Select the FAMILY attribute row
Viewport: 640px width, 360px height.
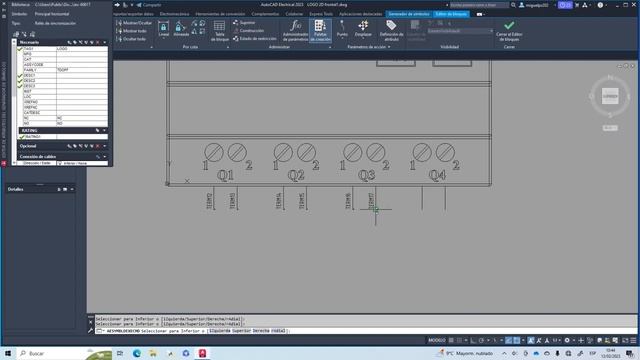click(63, 70)
